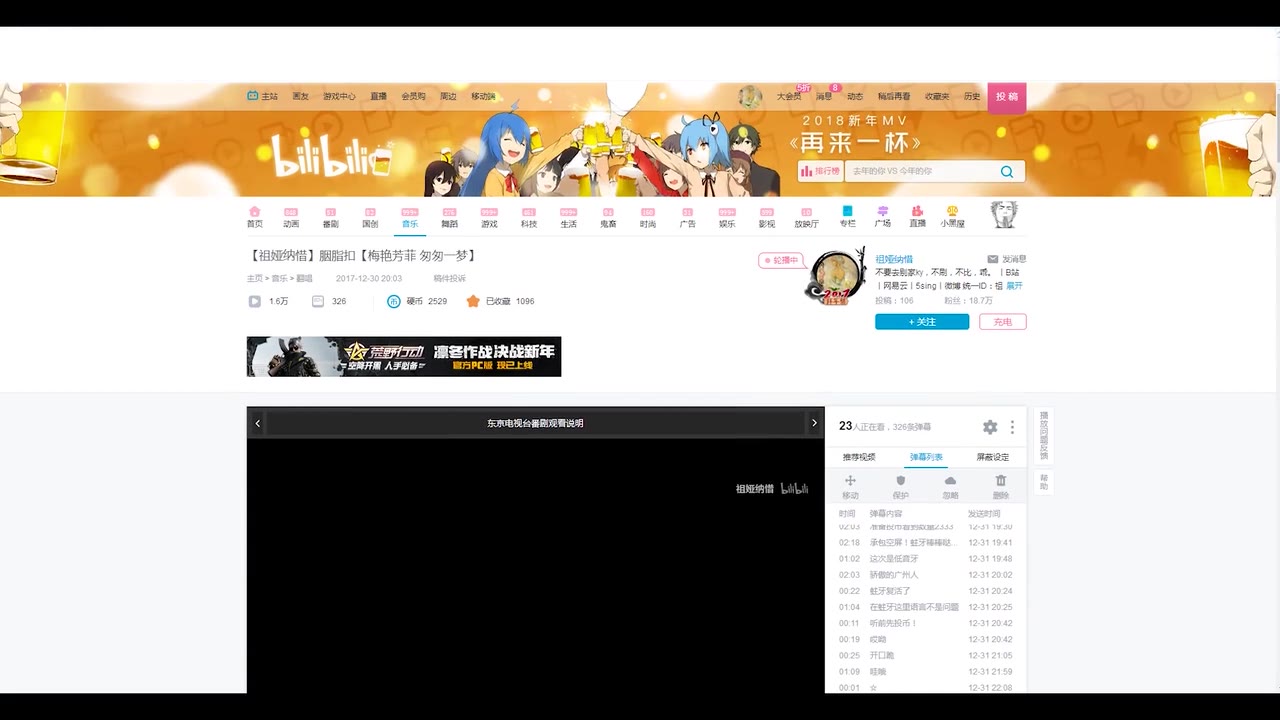The image size is (1280, 720).
Task: Click the 忽略 cloud icon
Action: (950, 481)
